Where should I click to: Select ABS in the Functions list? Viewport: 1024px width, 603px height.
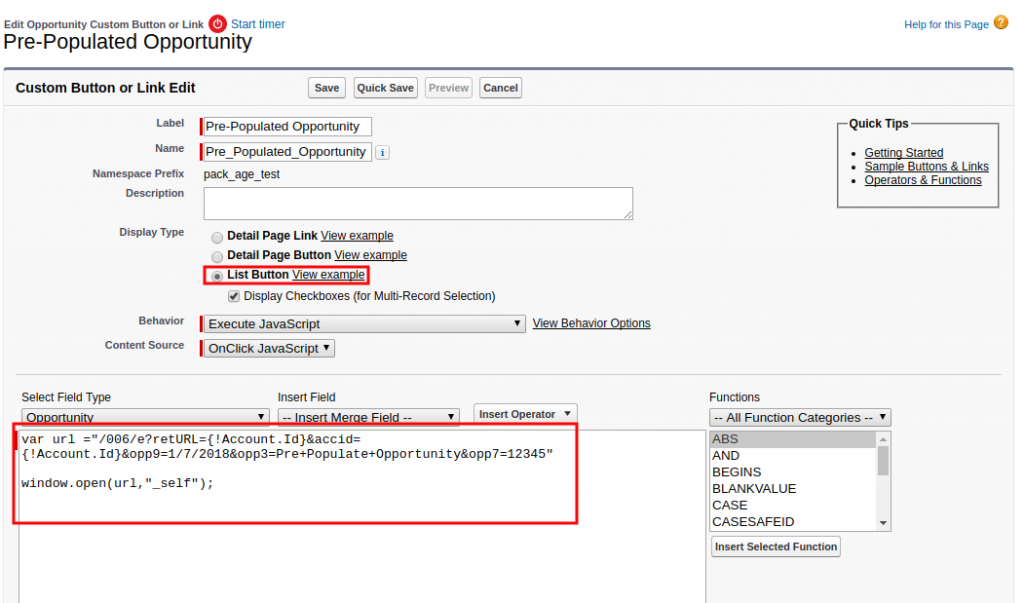792,439
